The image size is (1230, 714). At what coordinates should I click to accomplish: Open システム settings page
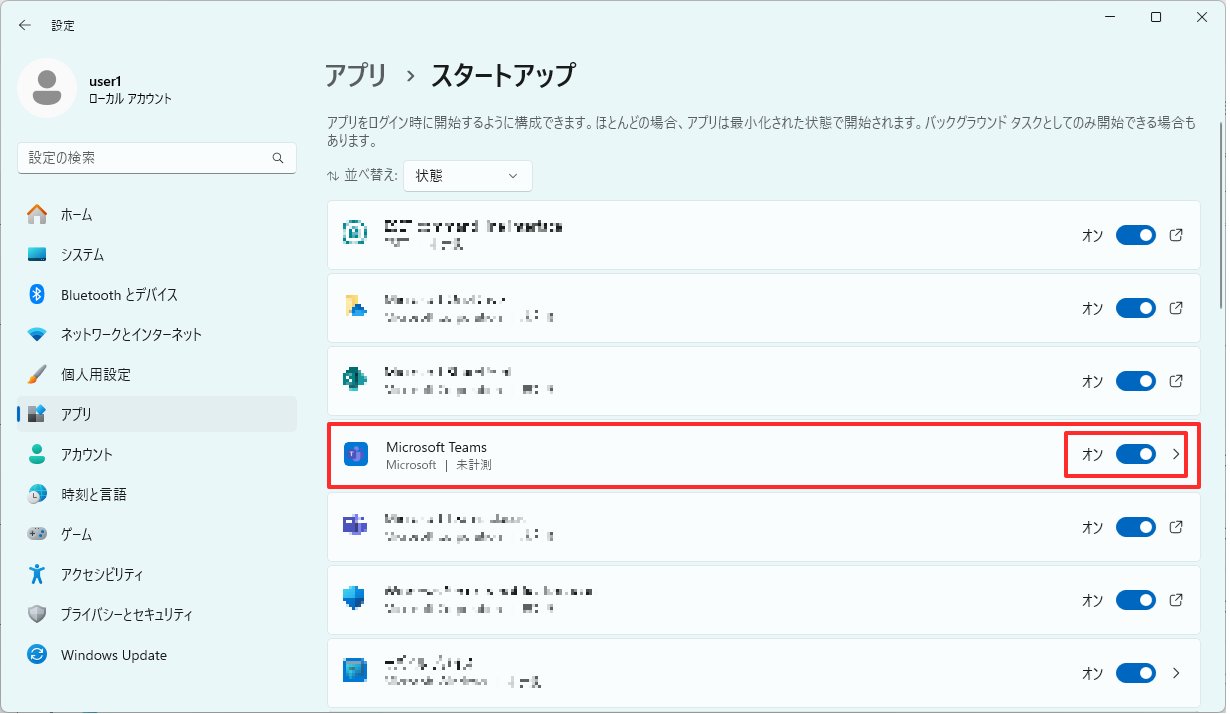click(157, 254)
